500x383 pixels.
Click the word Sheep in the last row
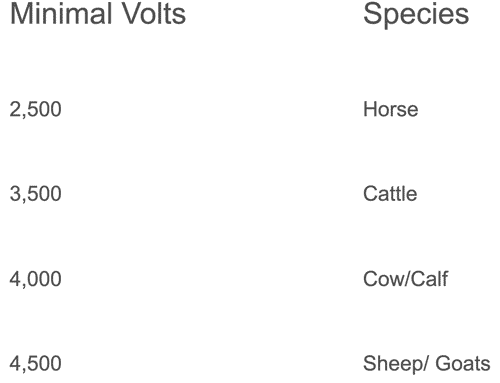click(392, 364)
